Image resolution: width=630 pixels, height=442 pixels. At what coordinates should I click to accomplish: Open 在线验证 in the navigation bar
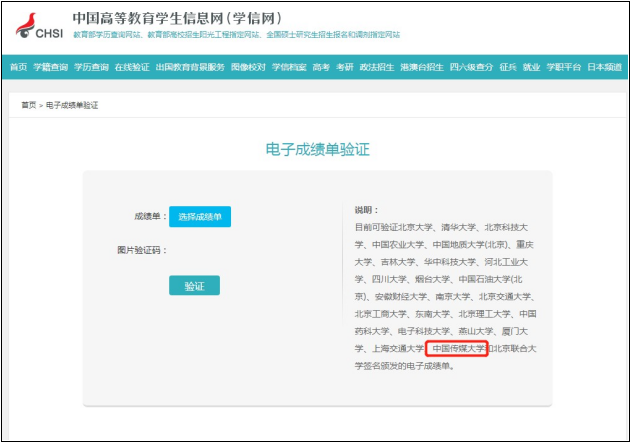tap(132, 67)
